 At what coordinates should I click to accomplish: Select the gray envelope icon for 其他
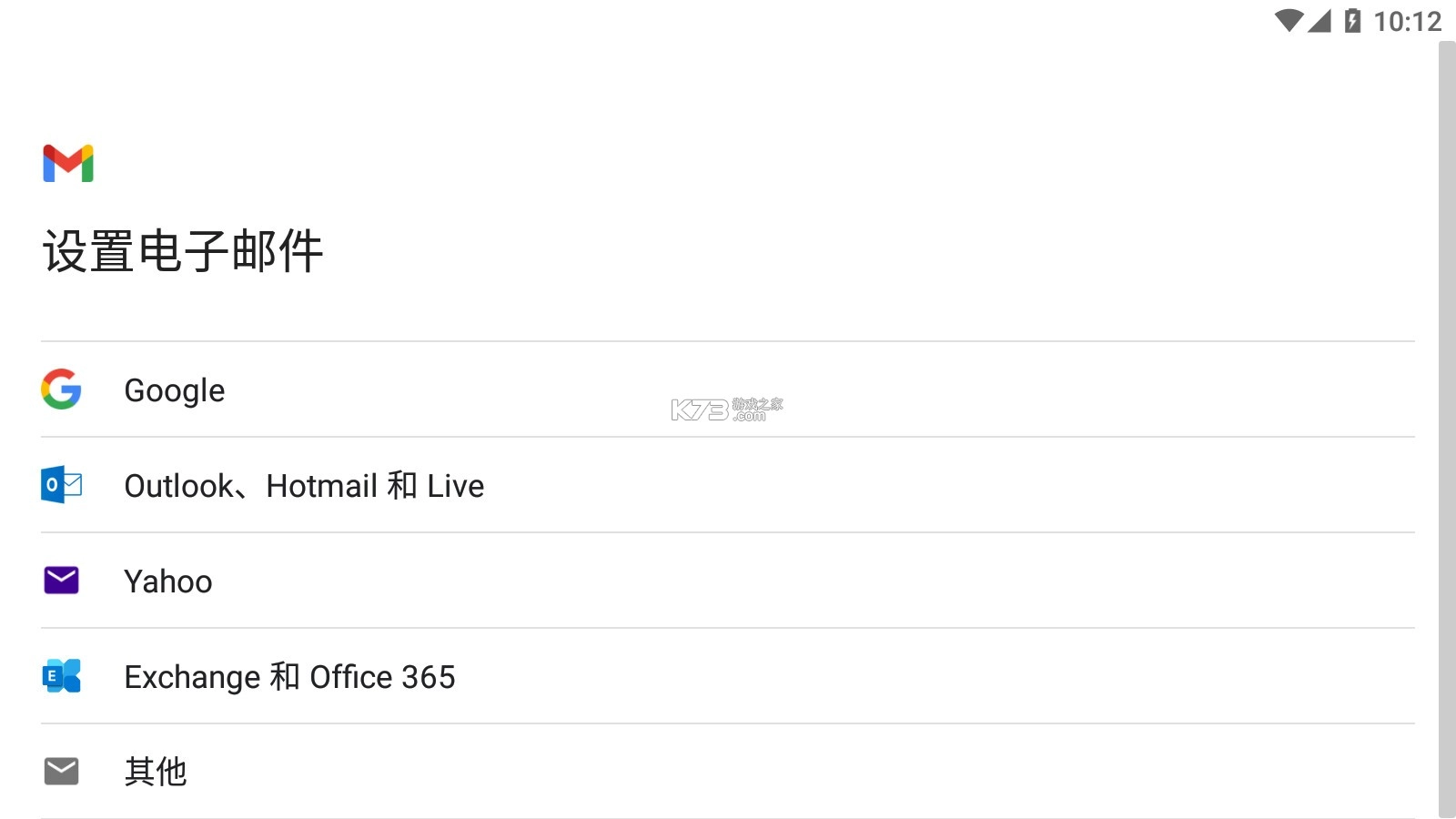60,771
